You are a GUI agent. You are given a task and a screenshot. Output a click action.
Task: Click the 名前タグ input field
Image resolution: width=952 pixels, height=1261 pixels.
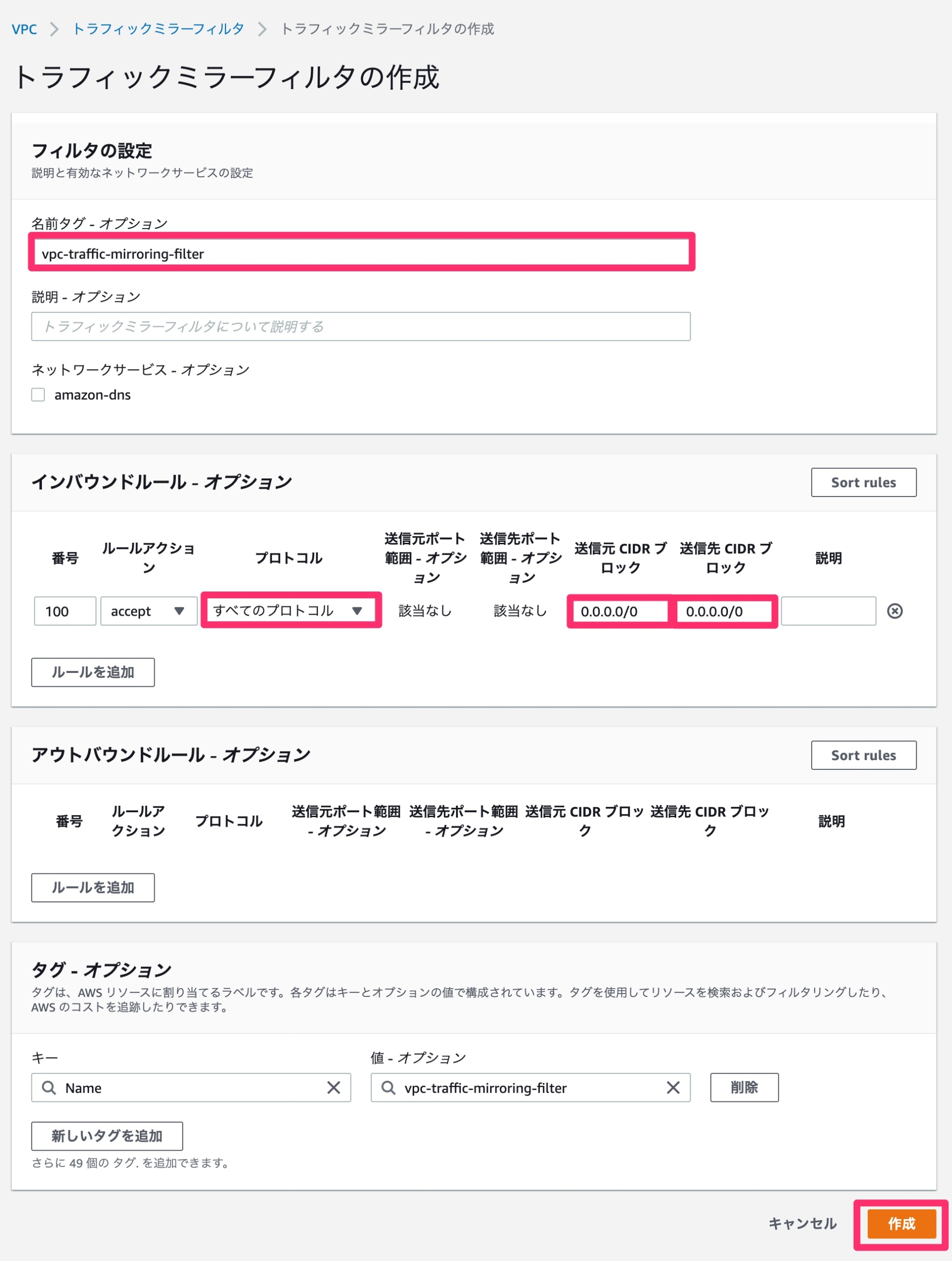coord(361,254)
